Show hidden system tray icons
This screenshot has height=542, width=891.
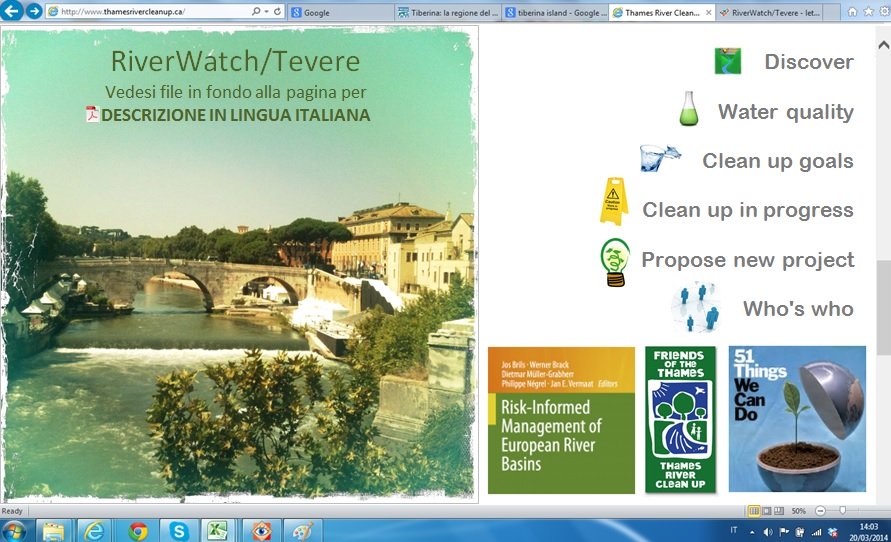tap(753, 530)
